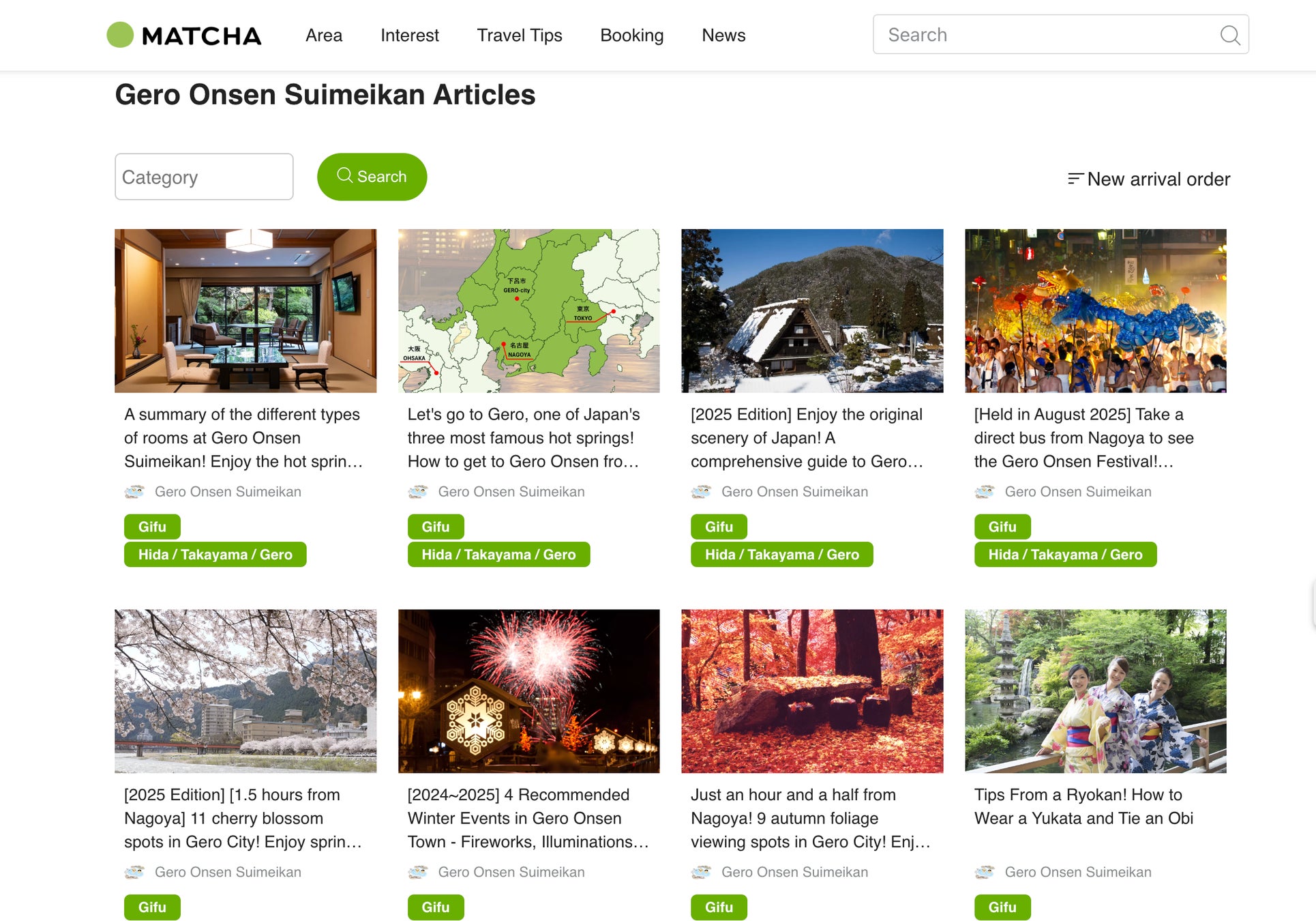The width and height of the screenshot is (1316, 921).
Task: Click author avatar under room types article
Action: click(x=134, y=491)
